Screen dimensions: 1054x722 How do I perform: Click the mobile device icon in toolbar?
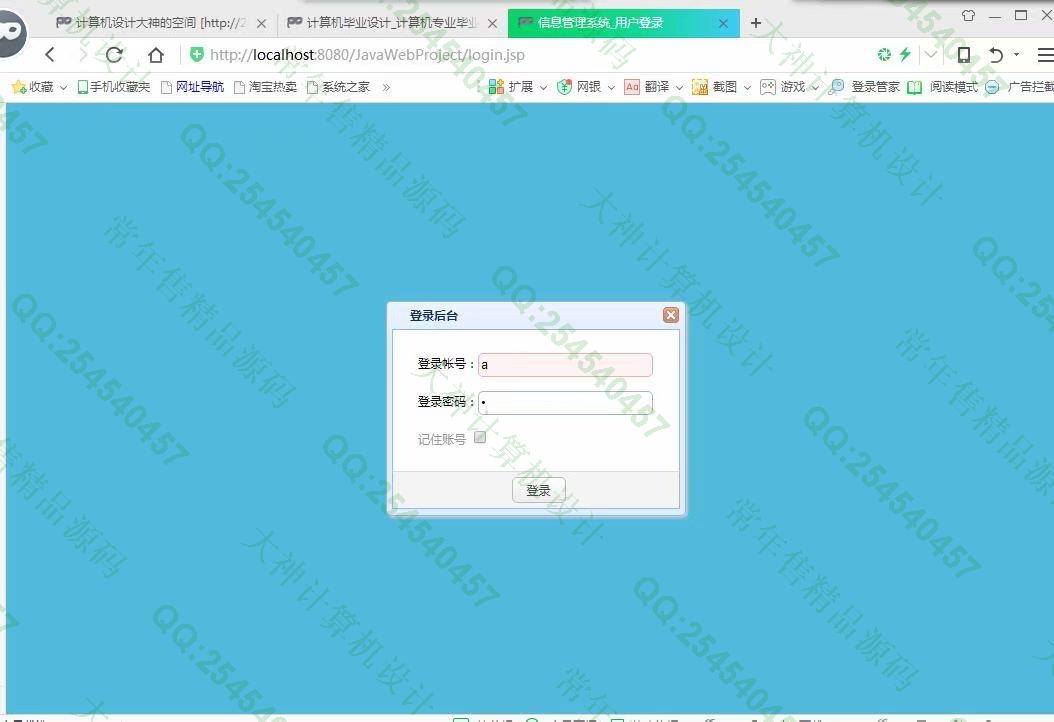[963, 54]
